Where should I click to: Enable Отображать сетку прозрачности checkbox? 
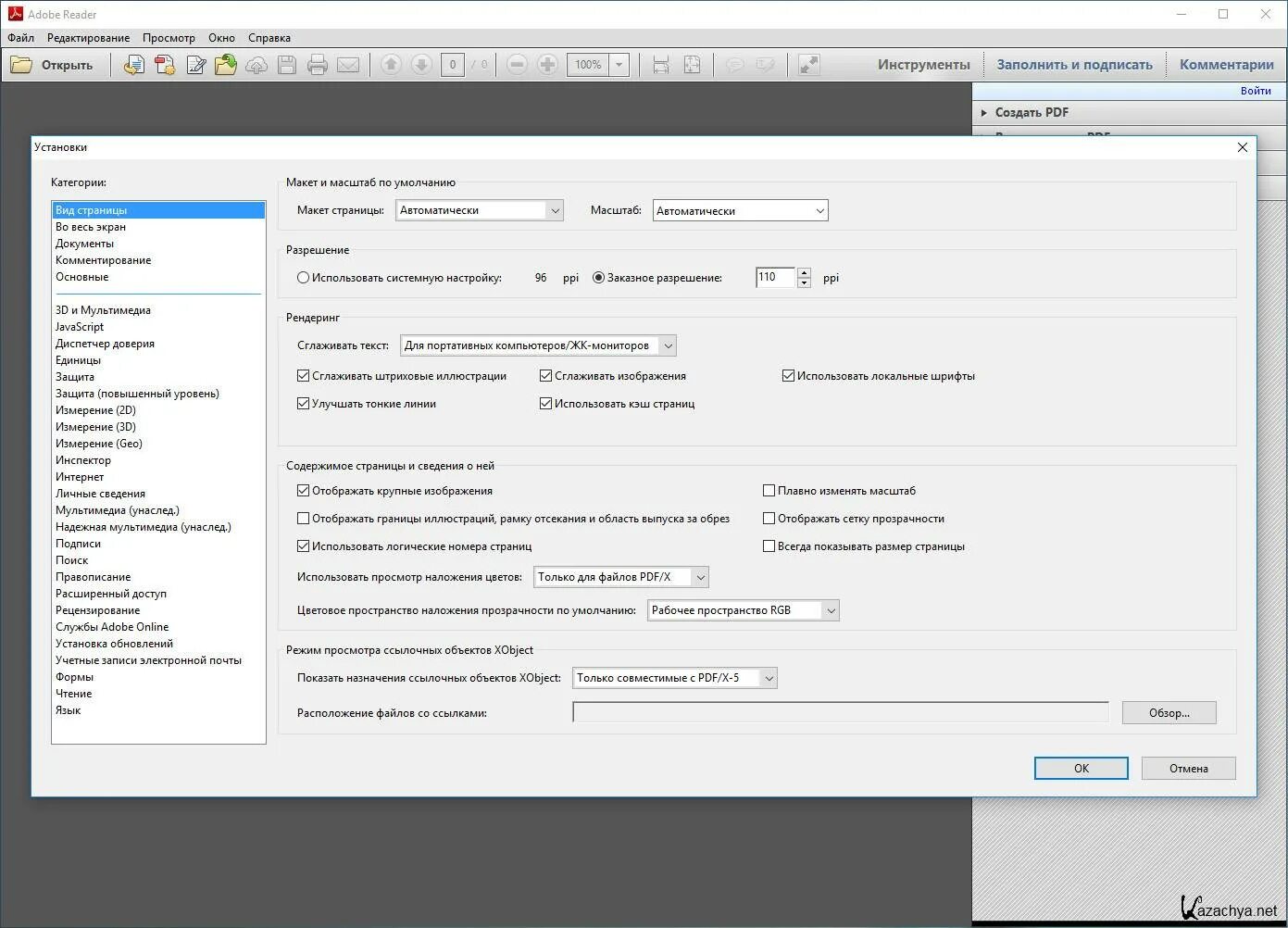tap(769, 519)
